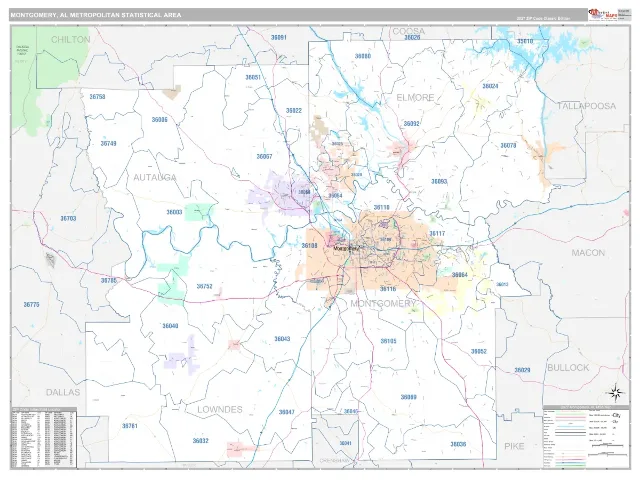Viewport: 640px width, 480px height.
Task: Click ZIP code 36785
Action: [109, 281]
